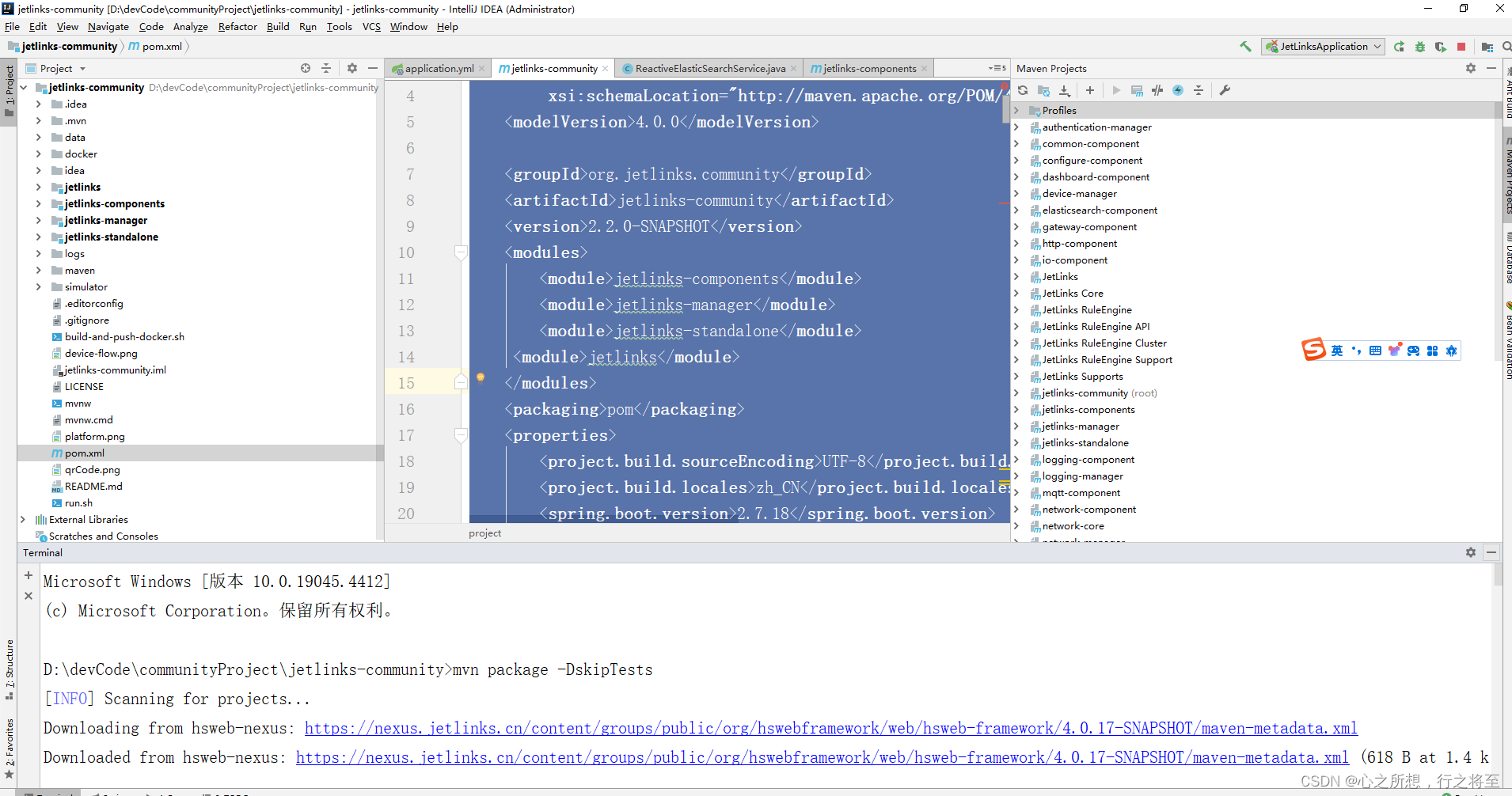Add a new Terminal session with plus
Image resolution: width=1512 pixels, height=796 pixels.
point(28,575)
